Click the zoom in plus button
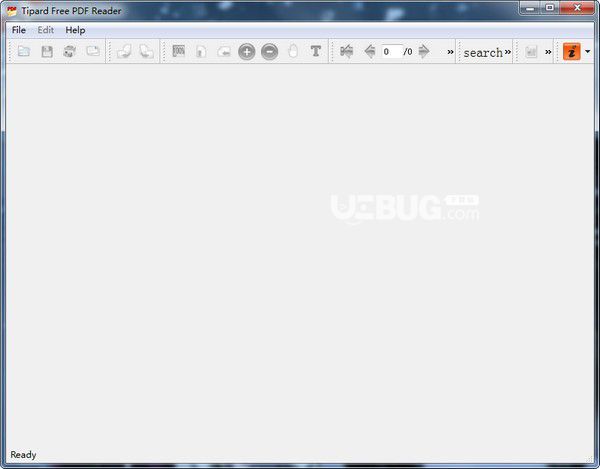This screenshot has width=600, height=469. coord(247,51)
